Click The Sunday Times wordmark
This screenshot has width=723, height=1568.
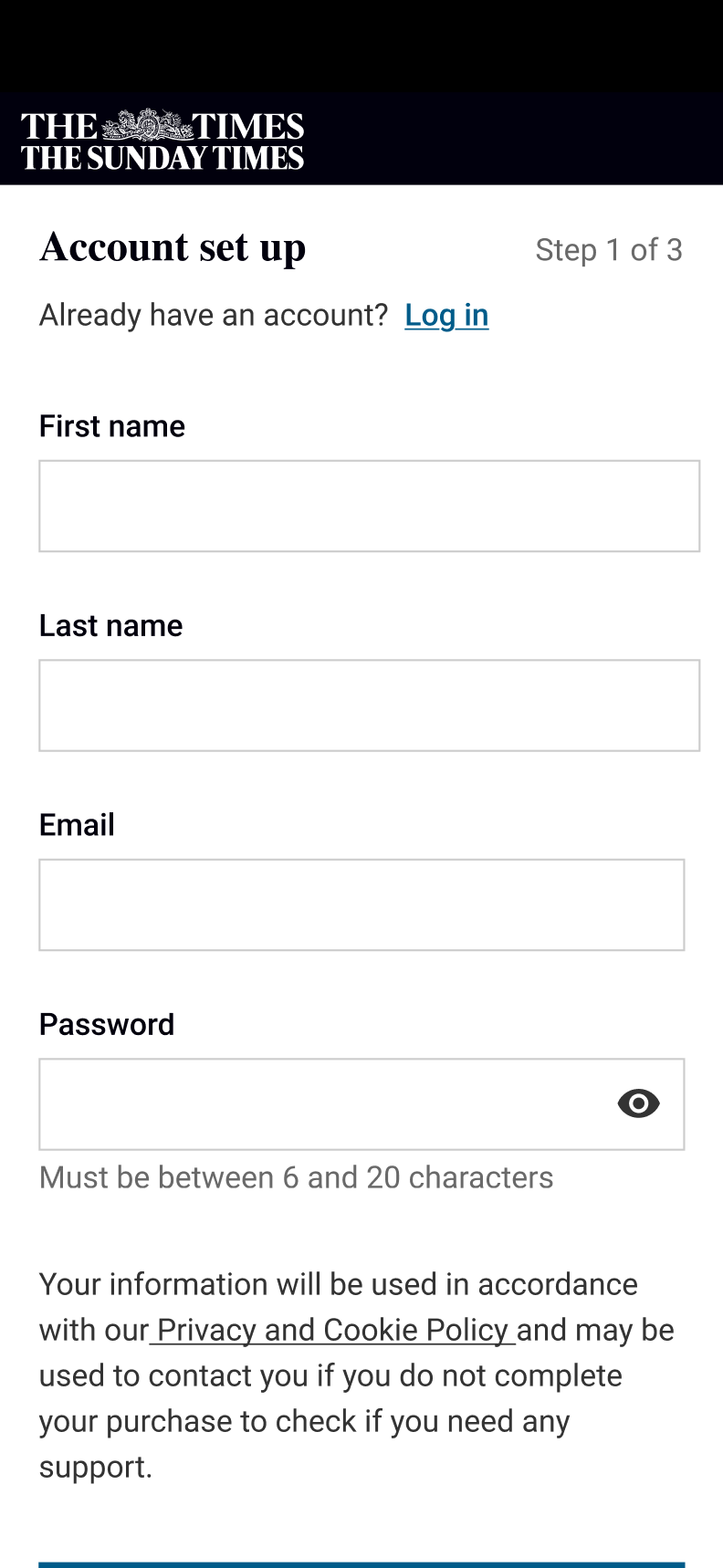[x=162, y=158]
